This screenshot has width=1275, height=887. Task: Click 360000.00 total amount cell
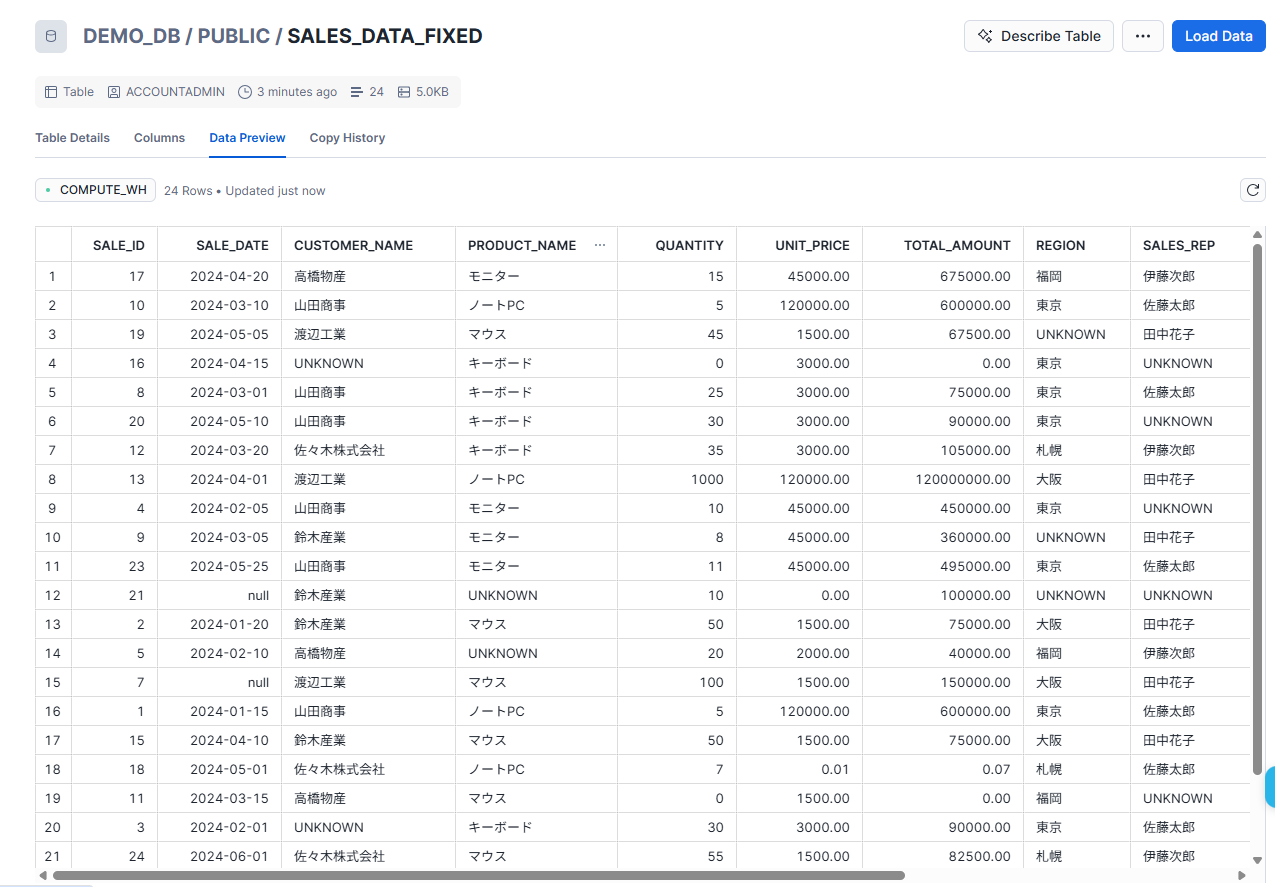[x=943, y=537]
